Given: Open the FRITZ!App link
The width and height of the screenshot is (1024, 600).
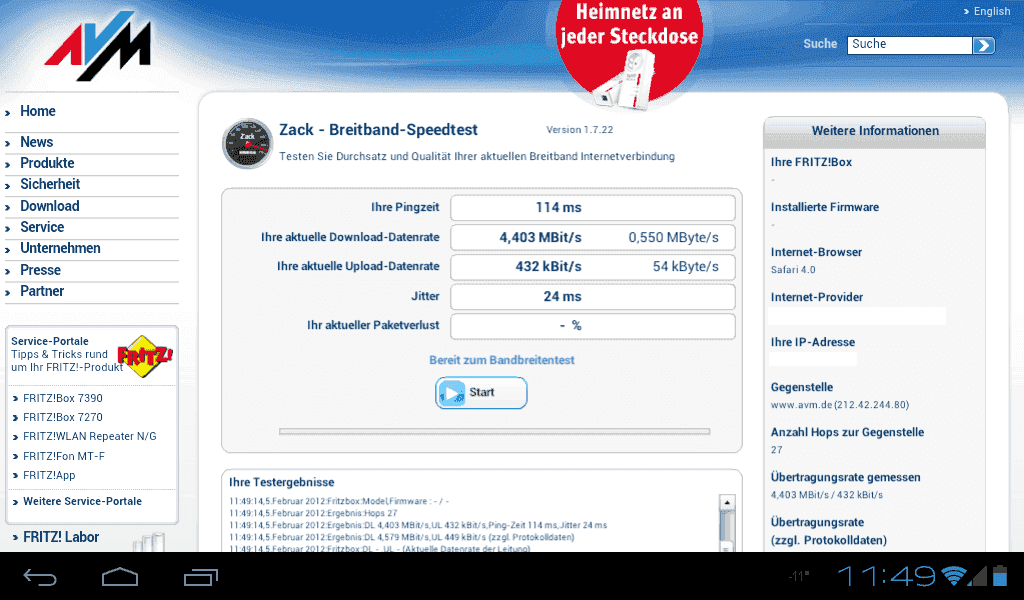Looking at the screenshot, I should coord(49,475).
